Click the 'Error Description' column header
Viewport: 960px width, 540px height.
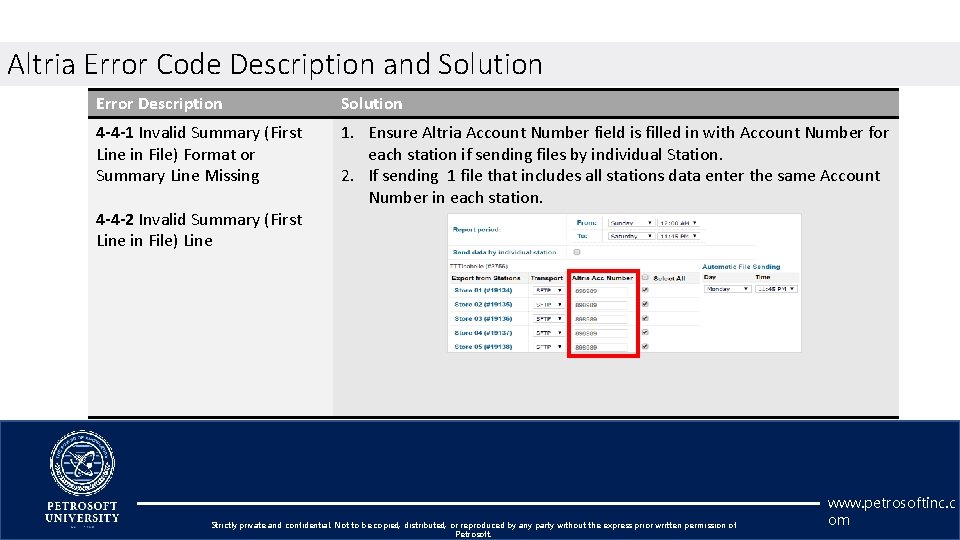[x=159, y=103]
